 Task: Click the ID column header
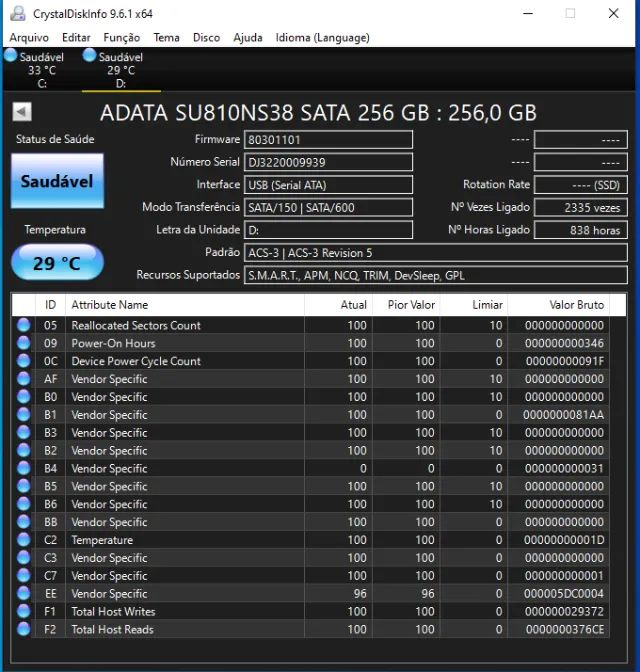[x=50, y=305]
